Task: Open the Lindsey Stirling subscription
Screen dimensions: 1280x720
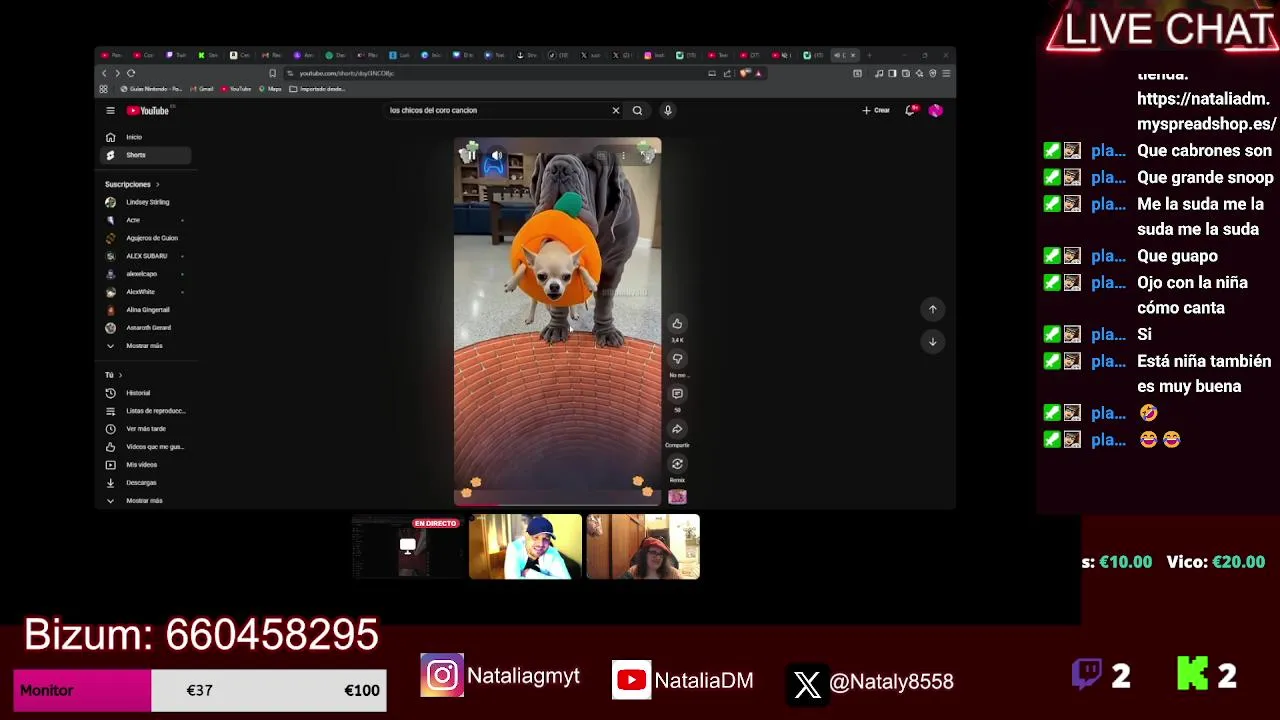Action: [x=145, y=202]
